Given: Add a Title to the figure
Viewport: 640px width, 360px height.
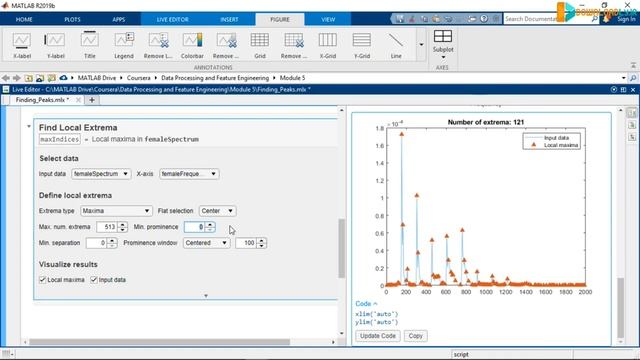Looking at the screenshot, I should tap(89, 45).
